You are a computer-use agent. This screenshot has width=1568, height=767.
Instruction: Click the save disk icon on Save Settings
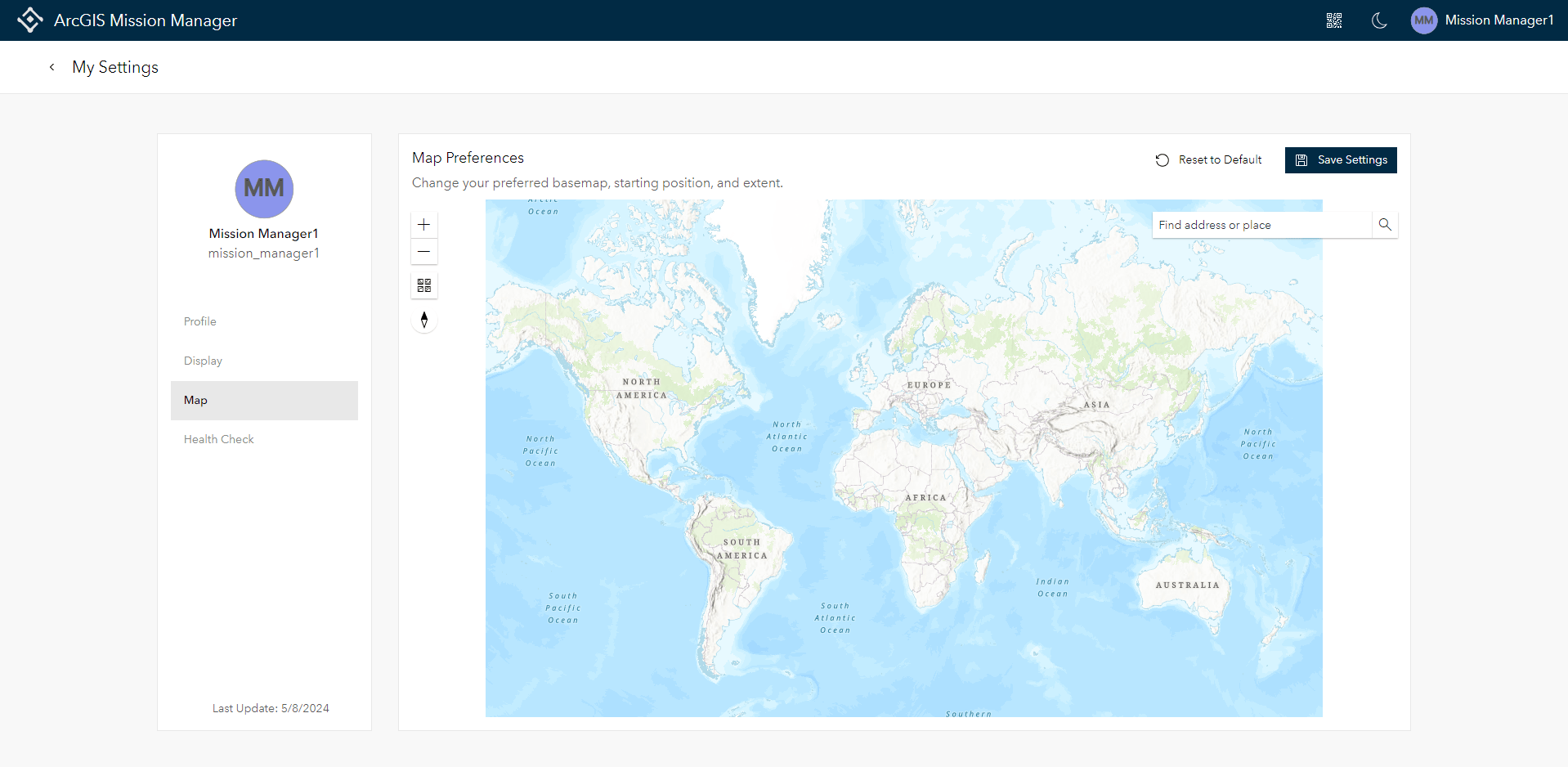coord(1301,159)
